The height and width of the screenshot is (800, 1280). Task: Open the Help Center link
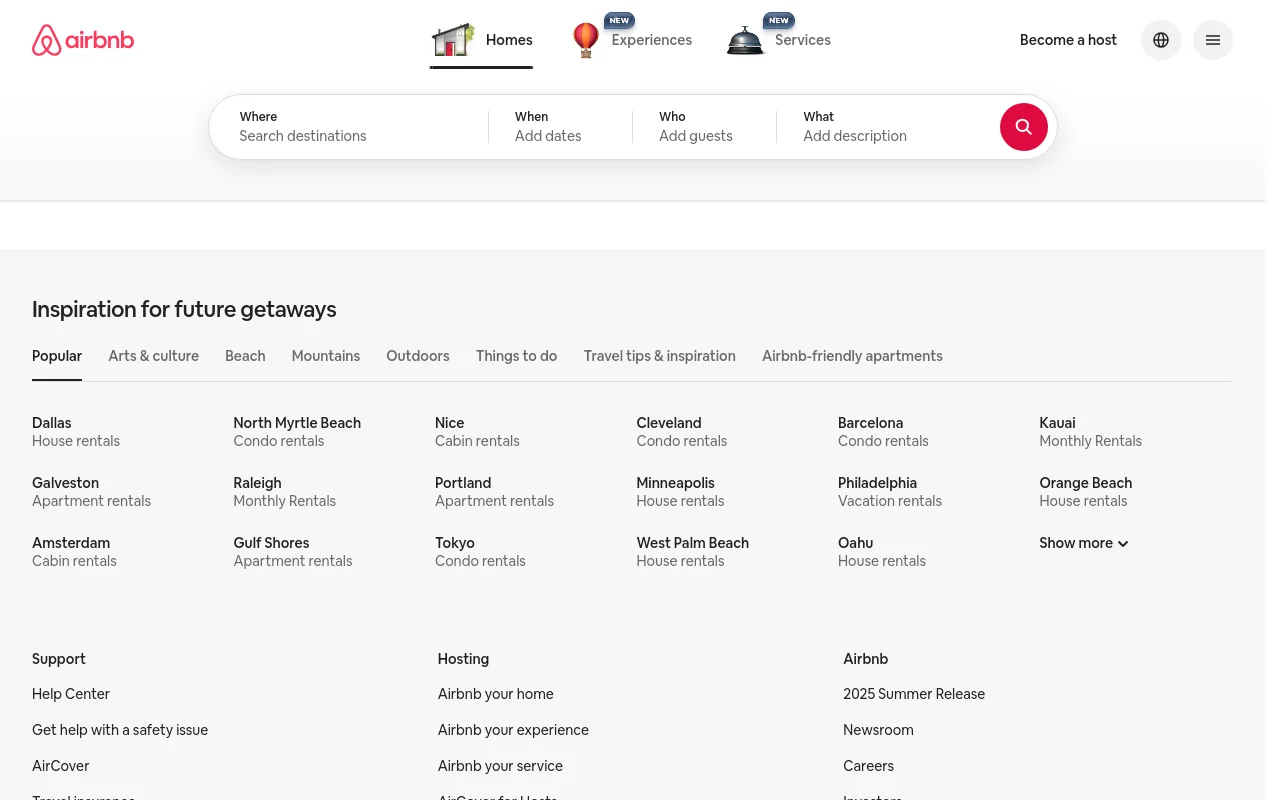click(71, 694)
